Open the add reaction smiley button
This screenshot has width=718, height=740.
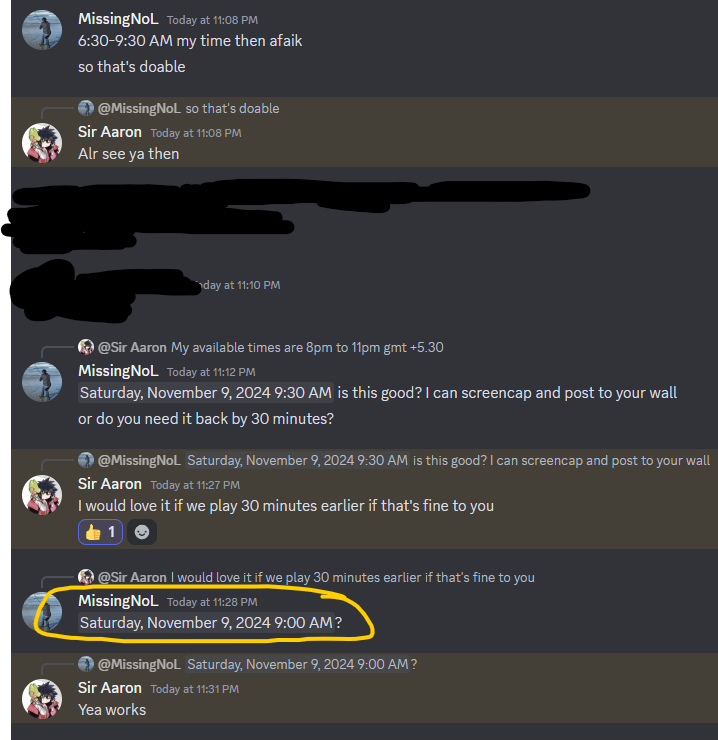pyautogui.click(x=142, y=532)
